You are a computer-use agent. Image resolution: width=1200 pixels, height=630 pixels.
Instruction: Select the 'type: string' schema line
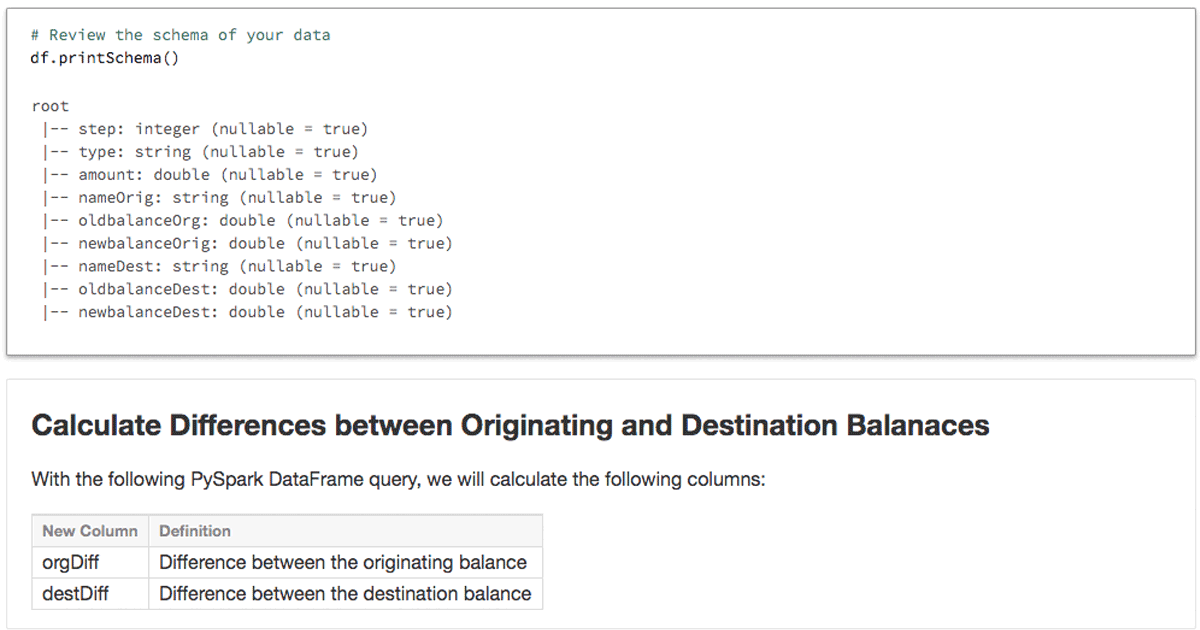[x=217, y=152]
